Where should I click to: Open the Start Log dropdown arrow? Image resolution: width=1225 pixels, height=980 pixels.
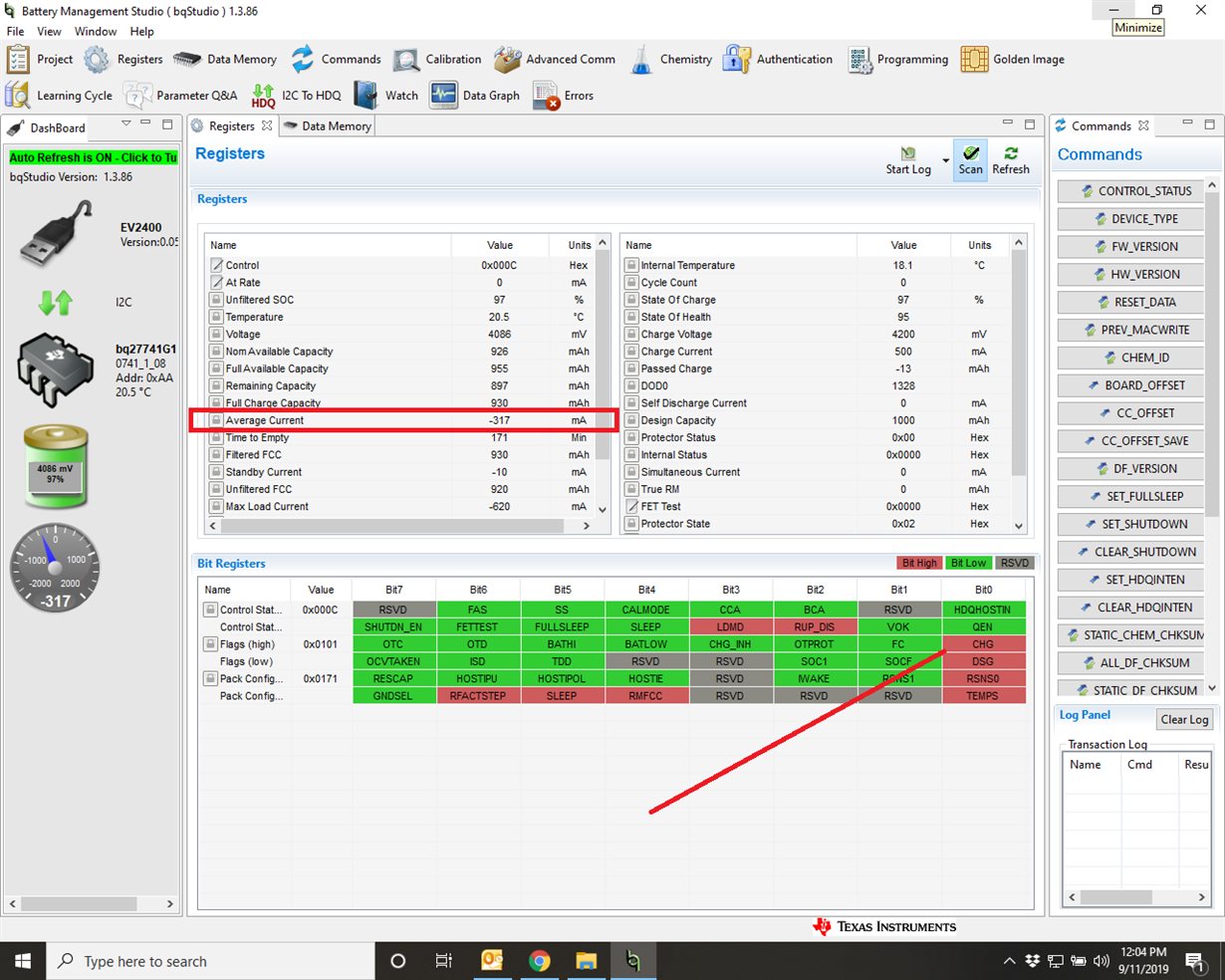tap(945, 160)
